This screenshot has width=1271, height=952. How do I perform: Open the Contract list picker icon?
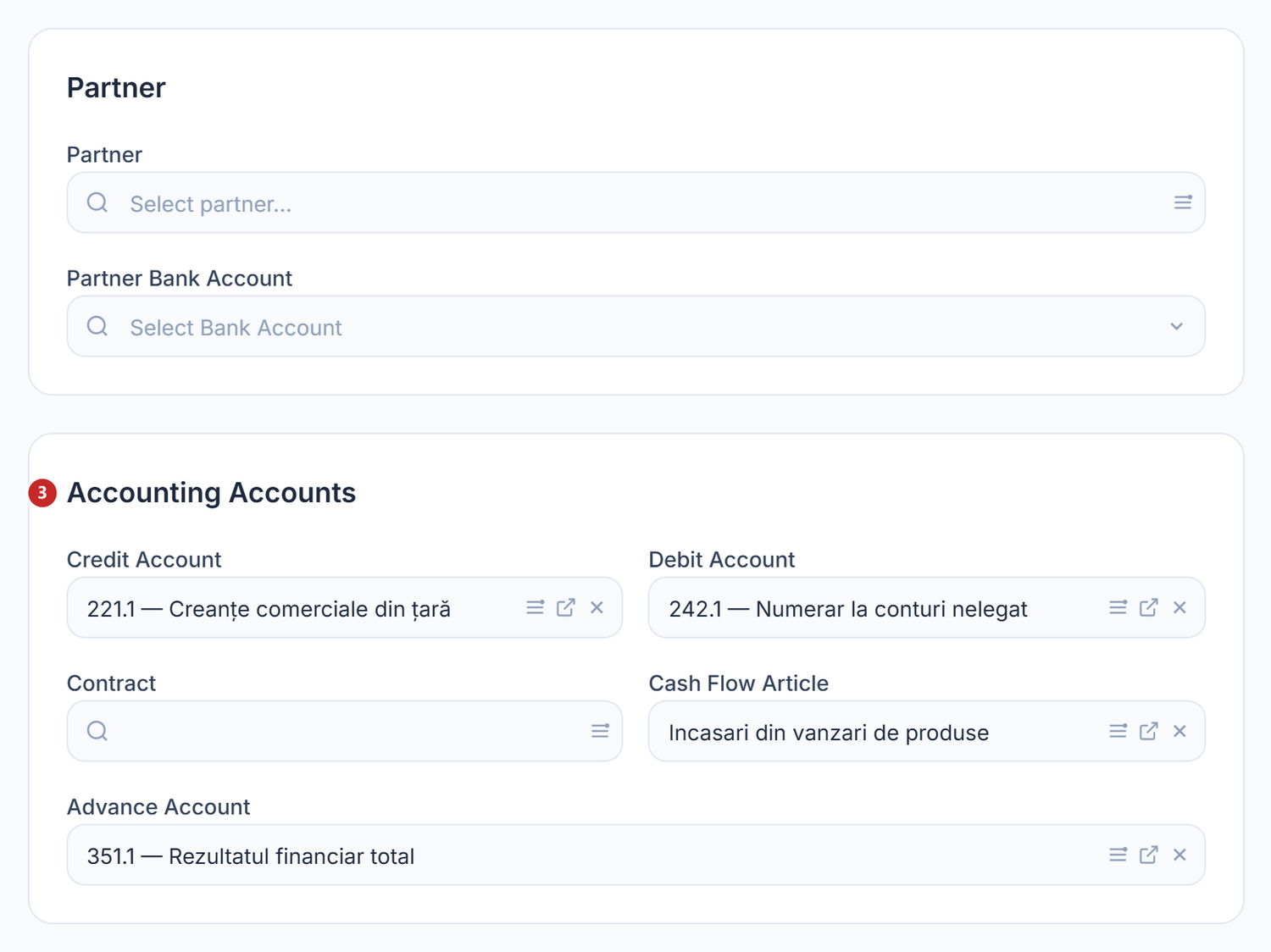tap(600, 731)
